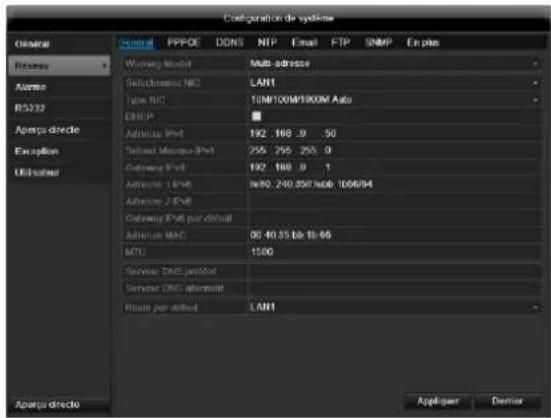Open the FTP tab
Screen dimensions: 551x418
[x=340, y=43]
